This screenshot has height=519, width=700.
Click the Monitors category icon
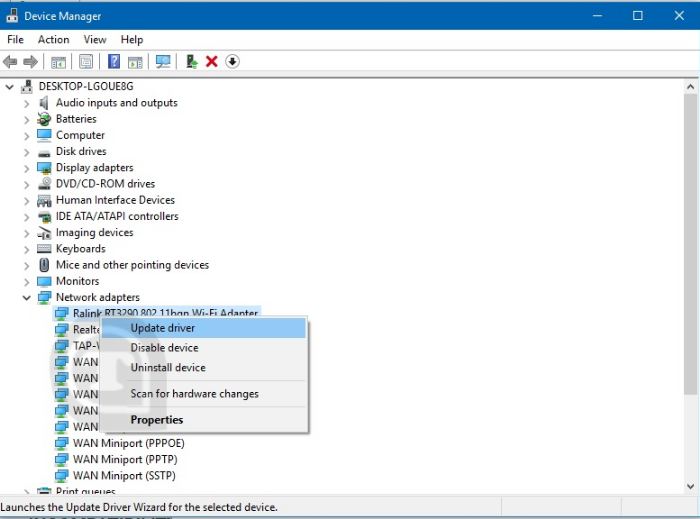(x=44, y=281)
